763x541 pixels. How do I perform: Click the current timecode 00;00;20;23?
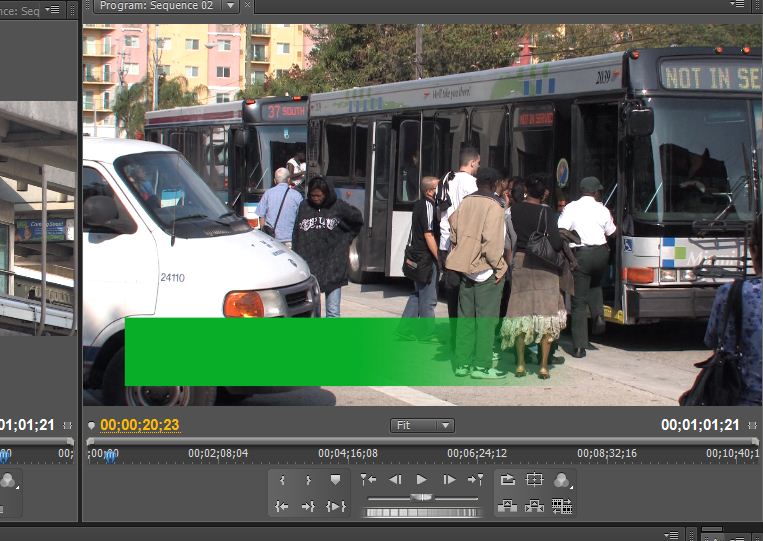[x=139, y=425]
